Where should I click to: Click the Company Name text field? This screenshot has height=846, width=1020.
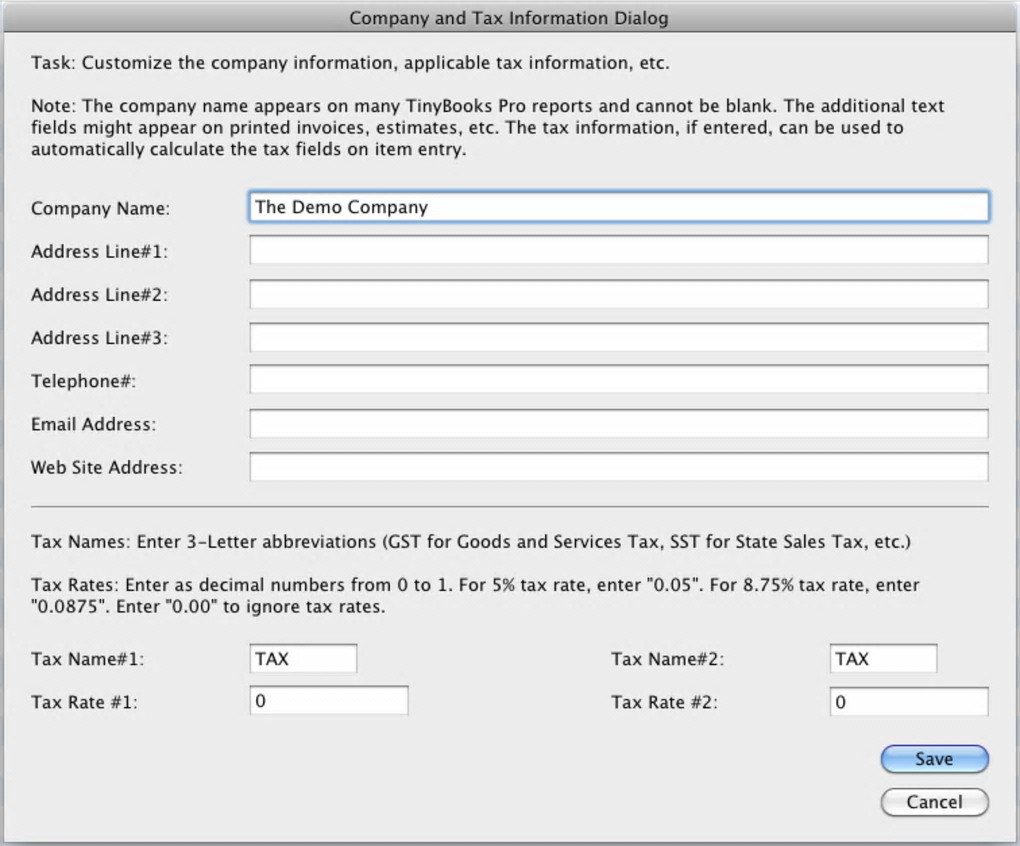[x=618, y=207]
